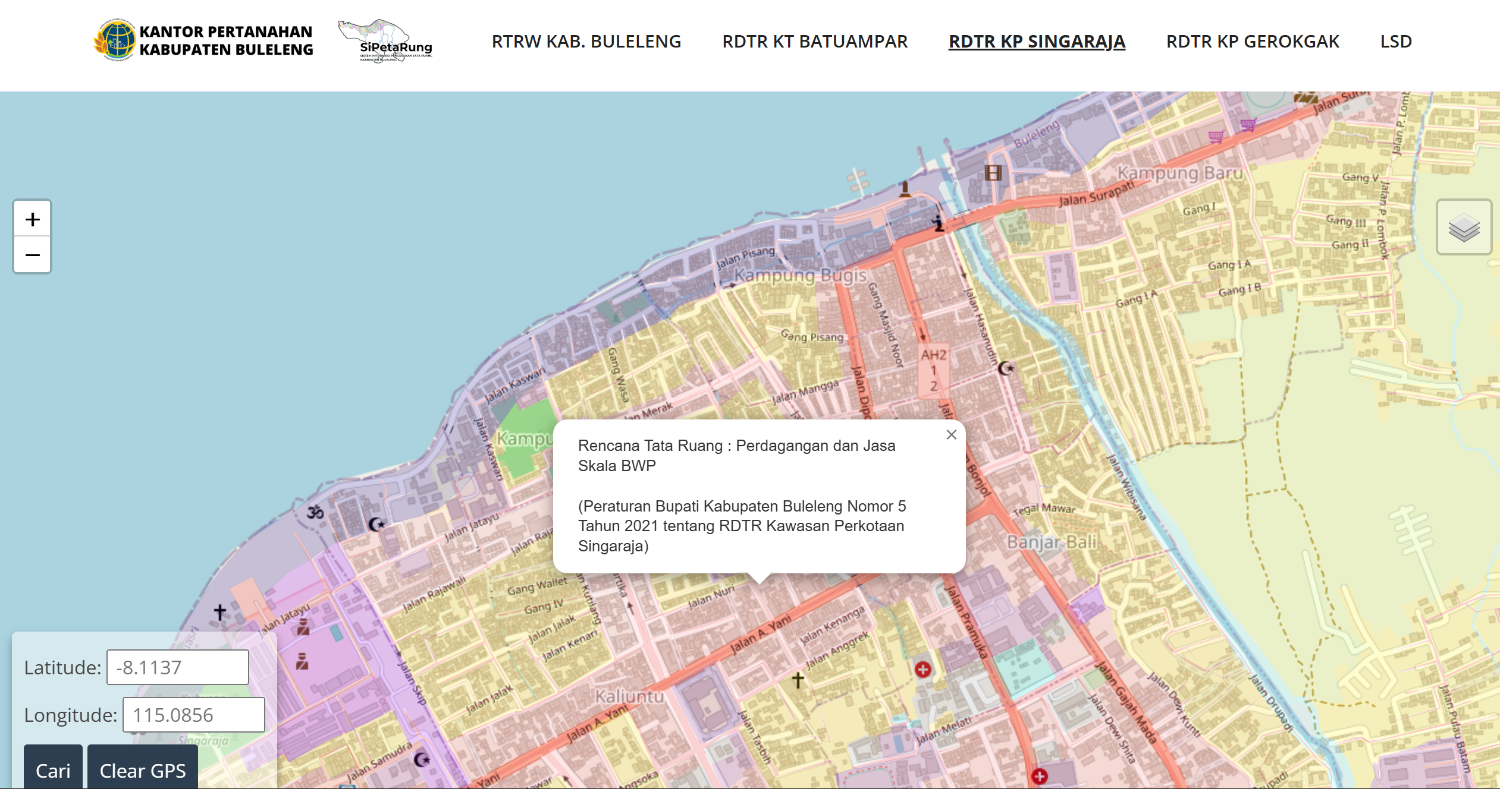Image resolution: width=1500 pixels, height=789 pixels.
Task: Click the right shopping cart icon
Action: [1247, 125]
